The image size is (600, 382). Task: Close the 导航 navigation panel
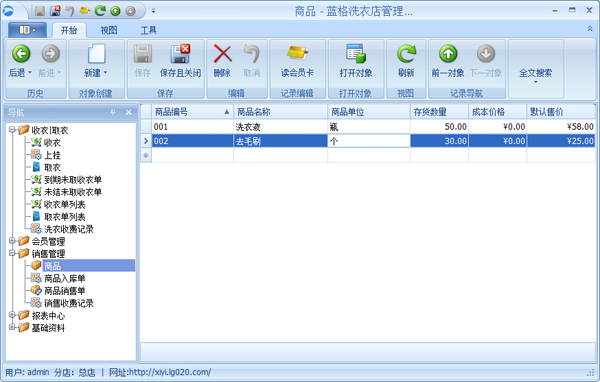(x=129, y=112)
